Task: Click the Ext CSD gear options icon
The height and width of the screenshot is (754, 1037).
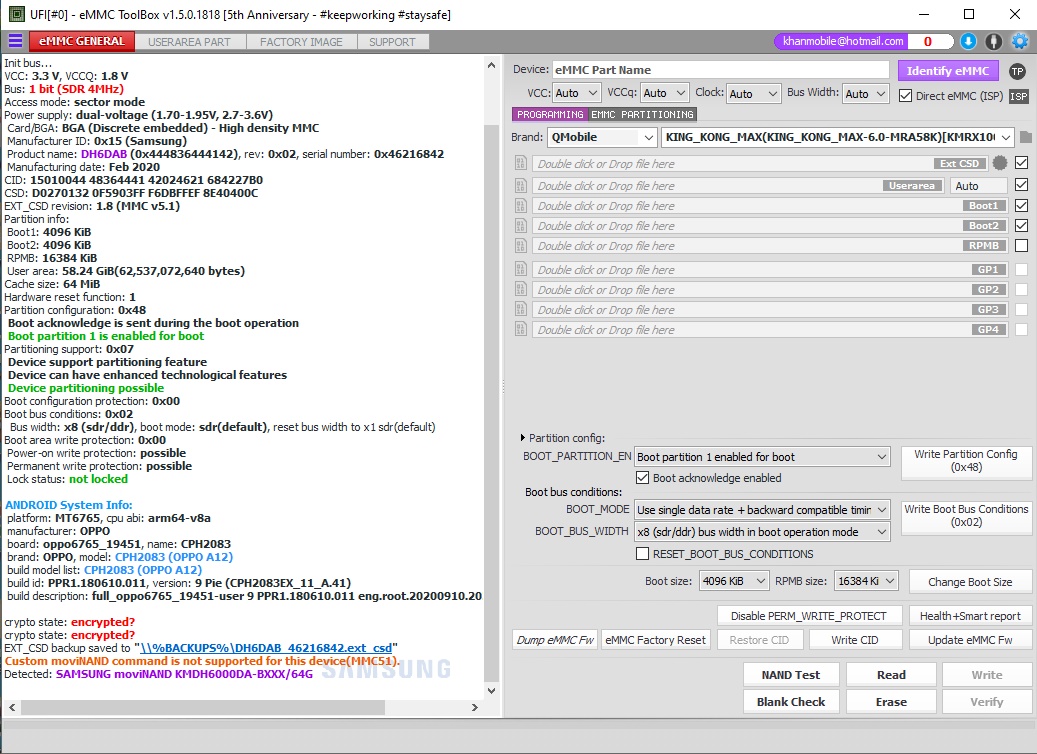Action: click(1000, 163)
